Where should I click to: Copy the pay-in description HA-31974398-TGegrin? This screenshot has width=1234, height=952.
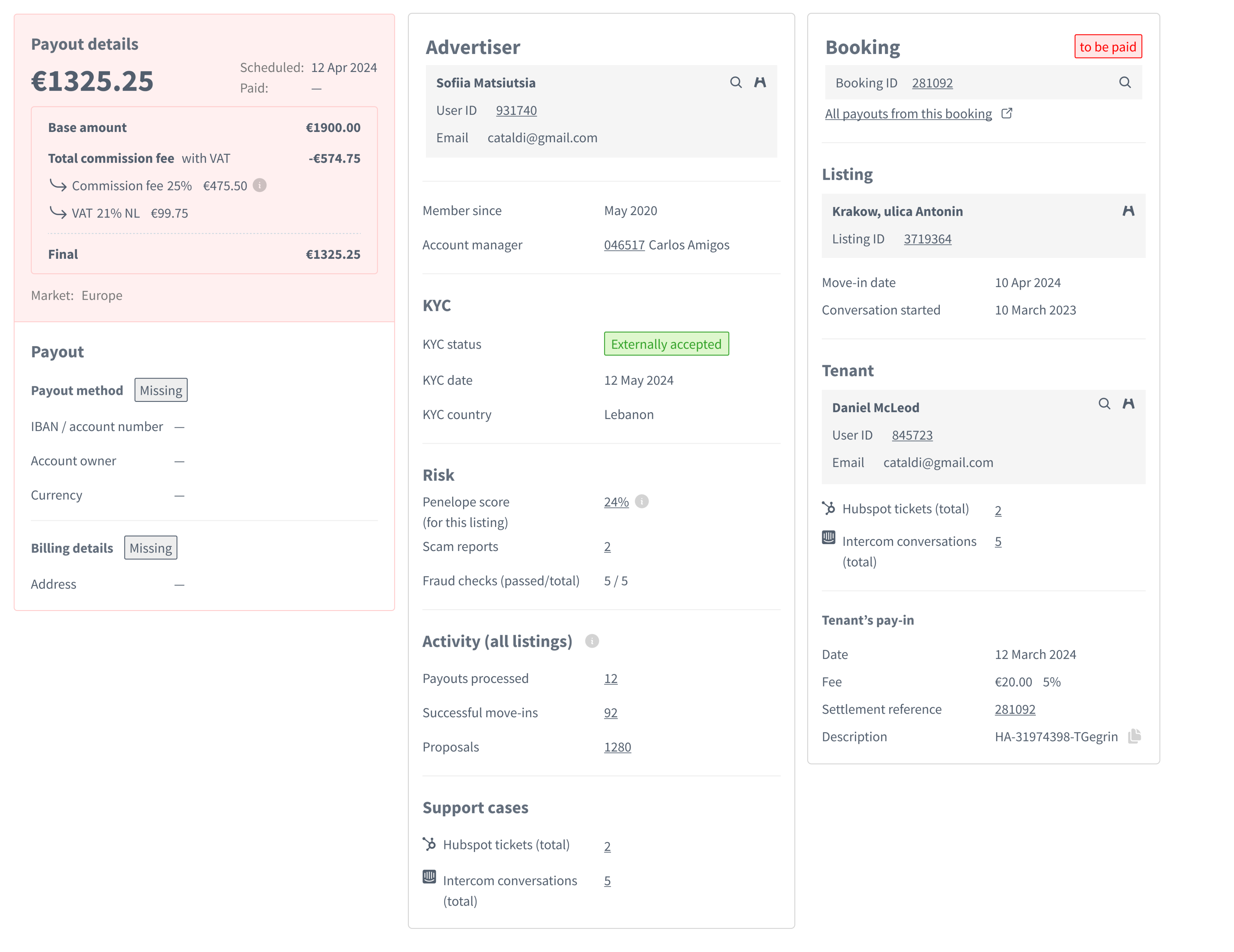pyautogui.click(x=1134, y=736)
